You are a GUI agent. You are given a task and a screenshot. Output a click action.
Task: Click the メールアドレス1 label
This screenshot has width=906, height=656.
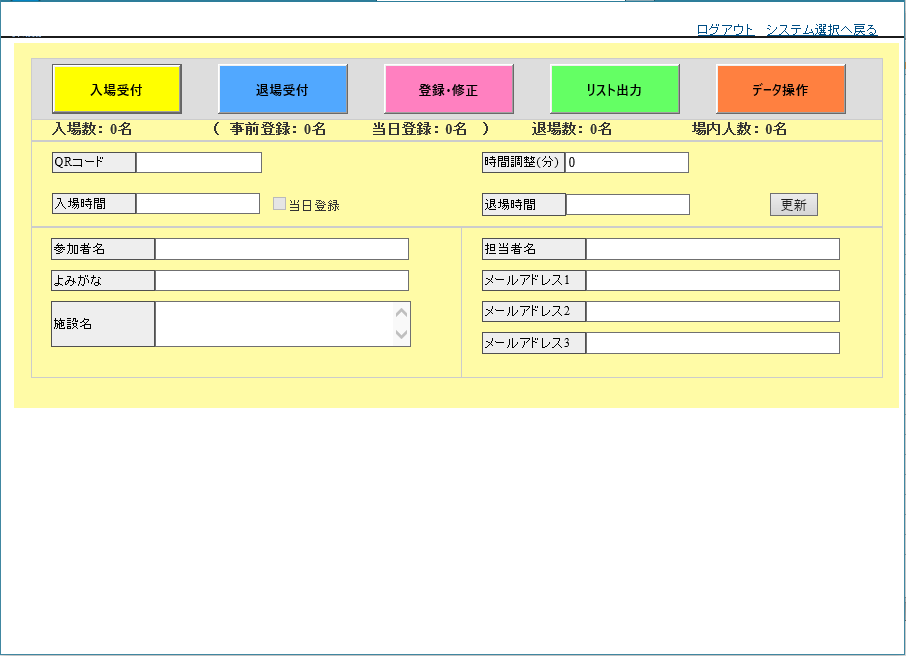534,280
